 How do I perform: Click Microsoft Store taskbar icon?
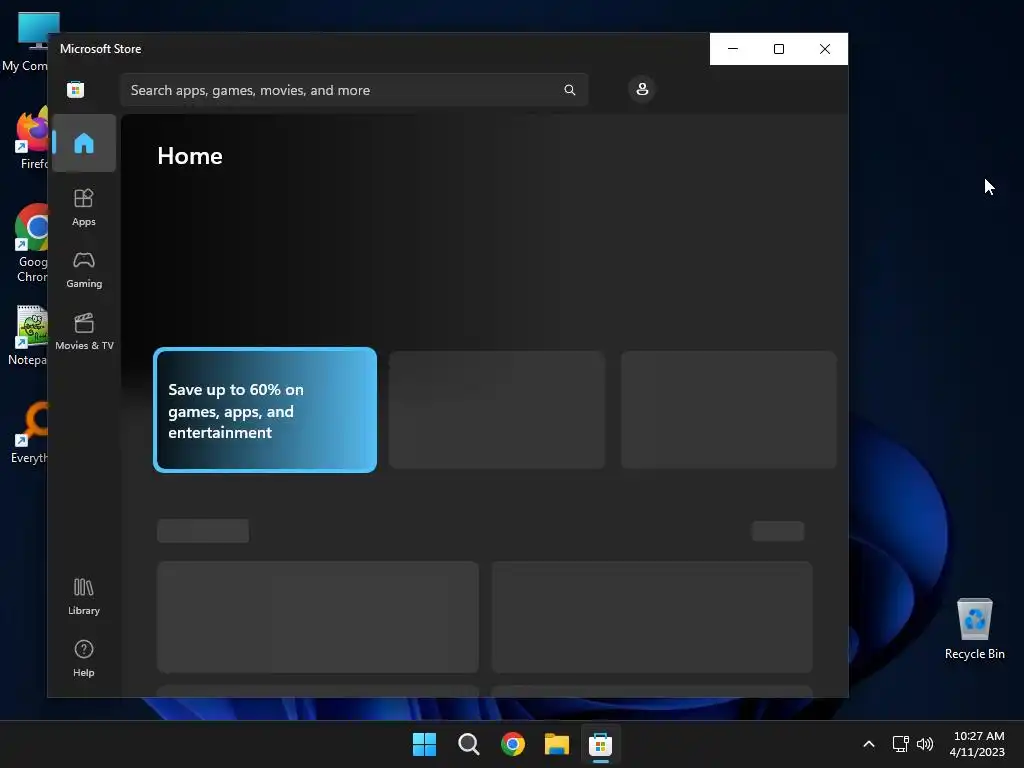coord(600,744)
